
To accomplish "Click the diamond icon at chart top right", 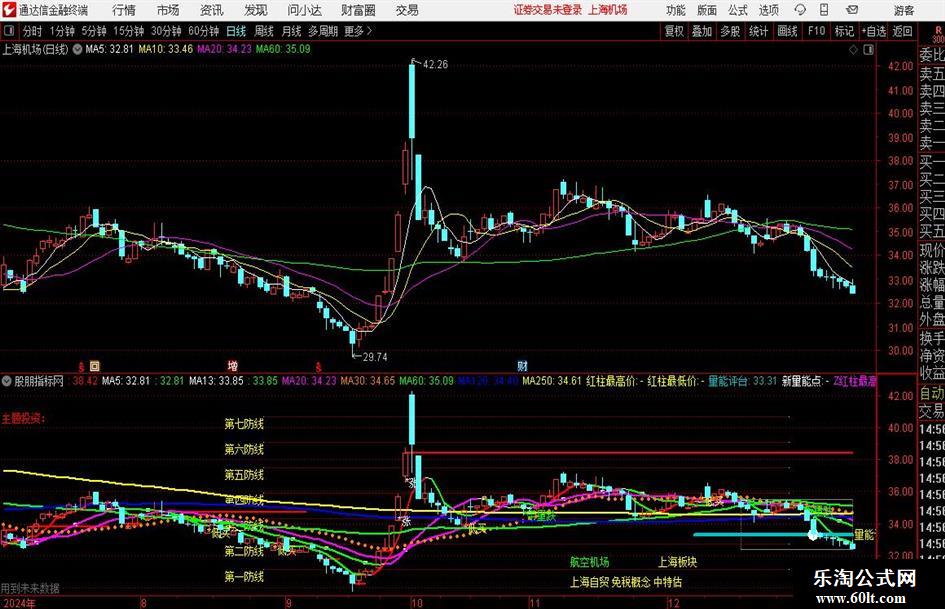I will [853, 50].
